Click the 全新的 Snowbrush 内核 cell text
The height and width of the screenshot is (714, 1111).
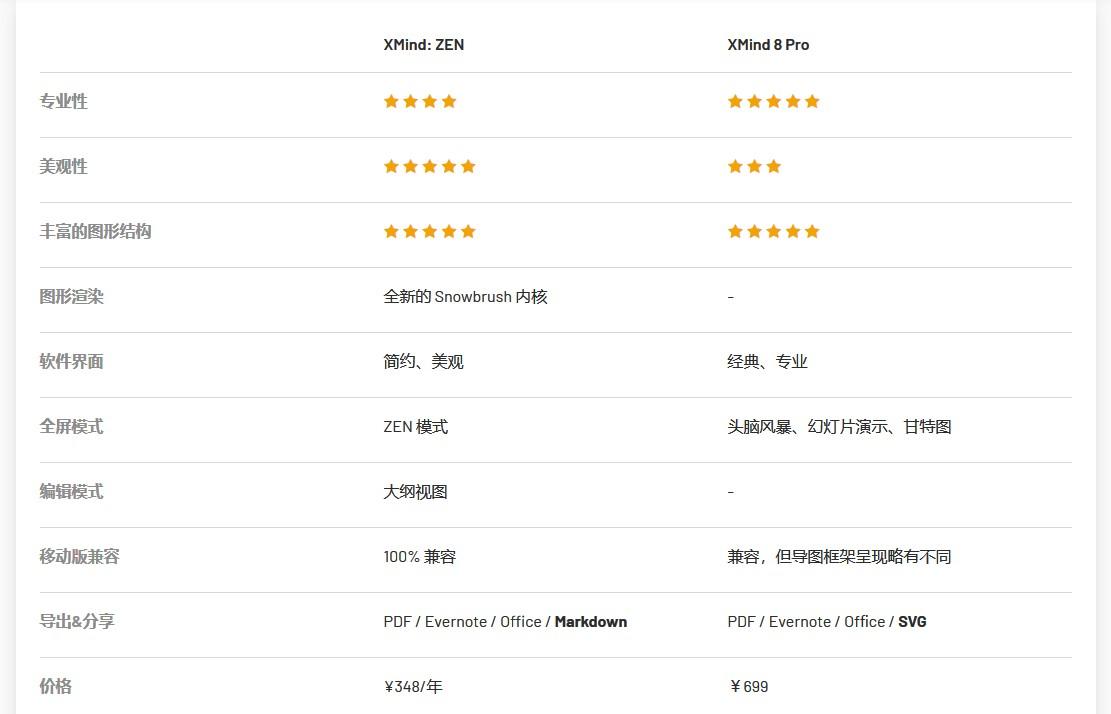[465, 296]
